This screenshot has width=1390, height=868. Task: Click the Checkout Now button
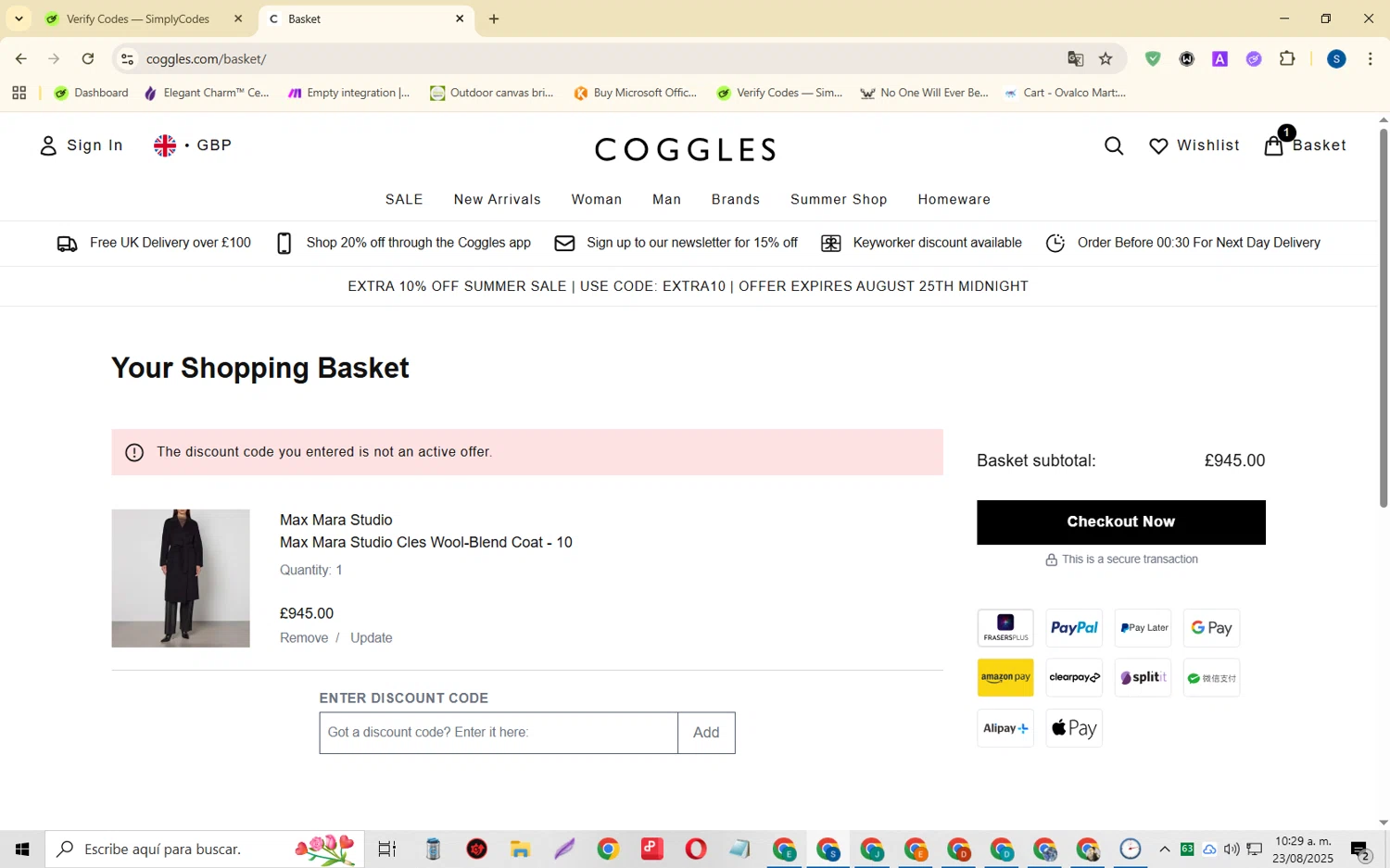point(1121,522)
